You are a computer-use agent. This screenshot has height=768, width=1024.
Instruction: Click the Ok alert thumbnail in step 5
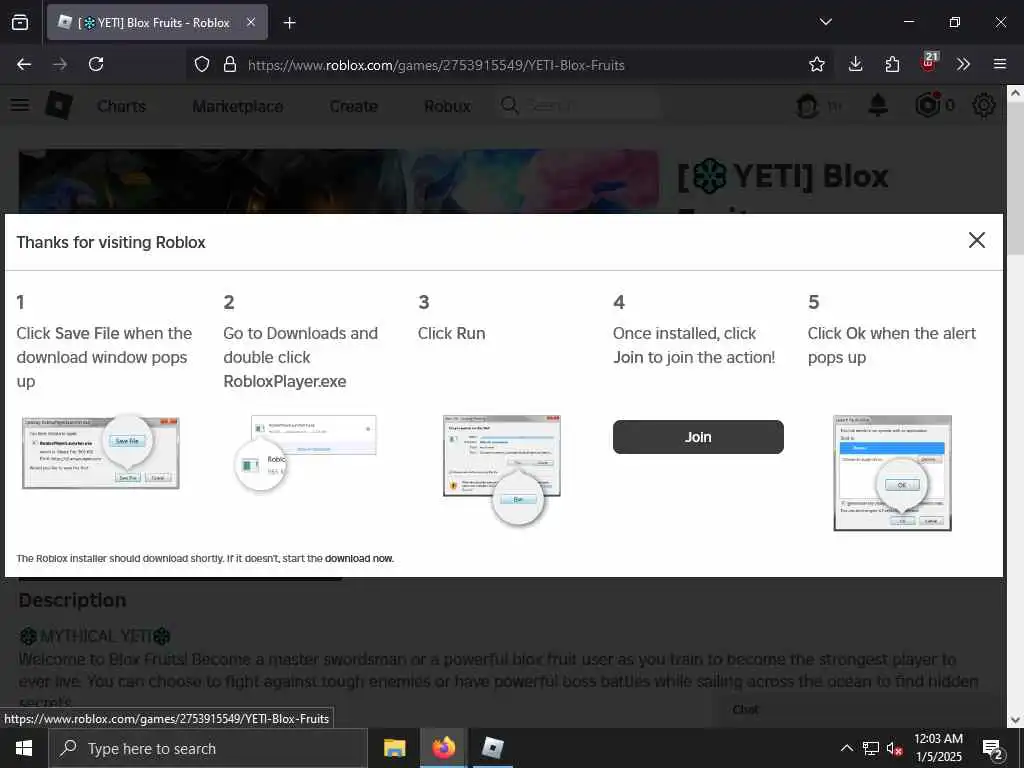click(892, 473)
